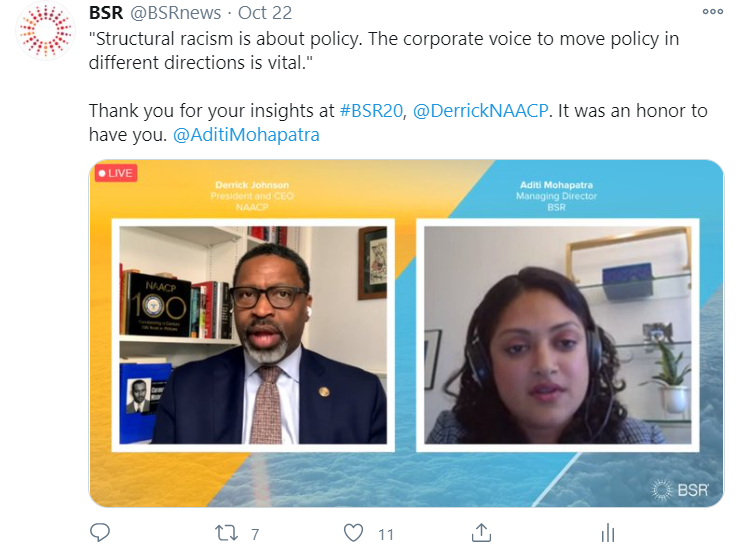Screen dimensions: 744x553
Task: Open the #BSR20 hashtag link
Action: [371, 111]
